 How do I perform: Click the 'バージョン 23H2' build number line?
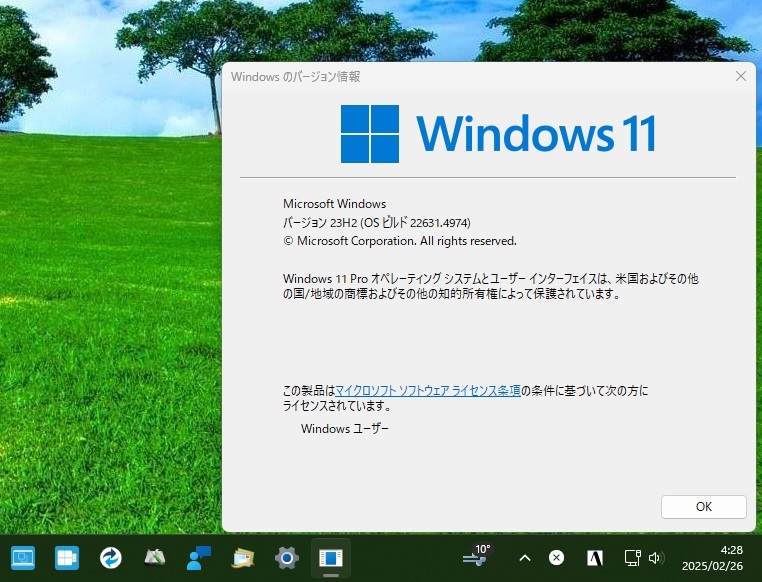point(377,223)
